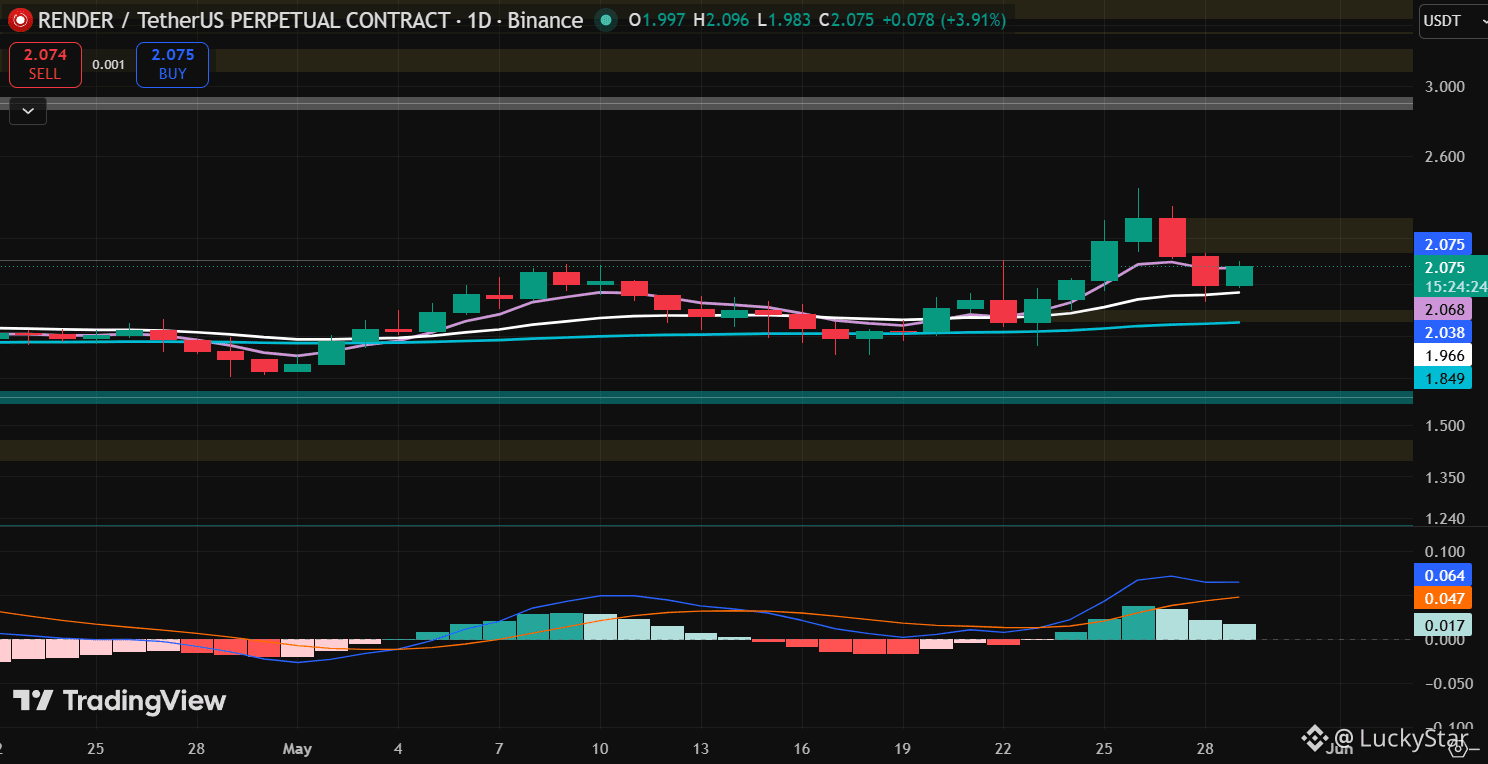Click the SELL 2.074 button
1488x764 pixels.
44,65
